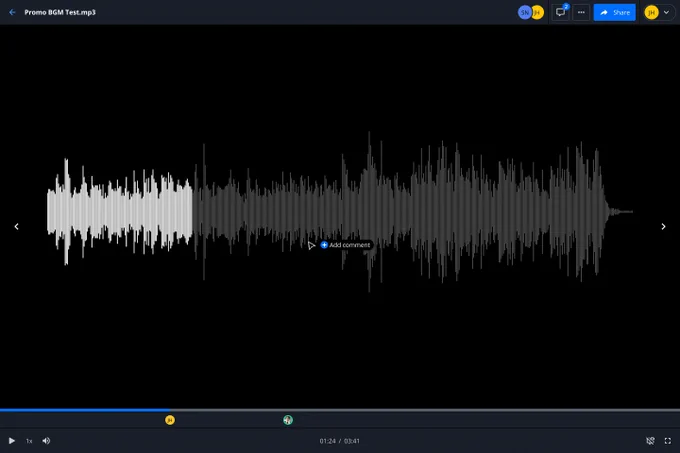Click the blue playback progress bar
680x453 pixels.
(85, 410)
